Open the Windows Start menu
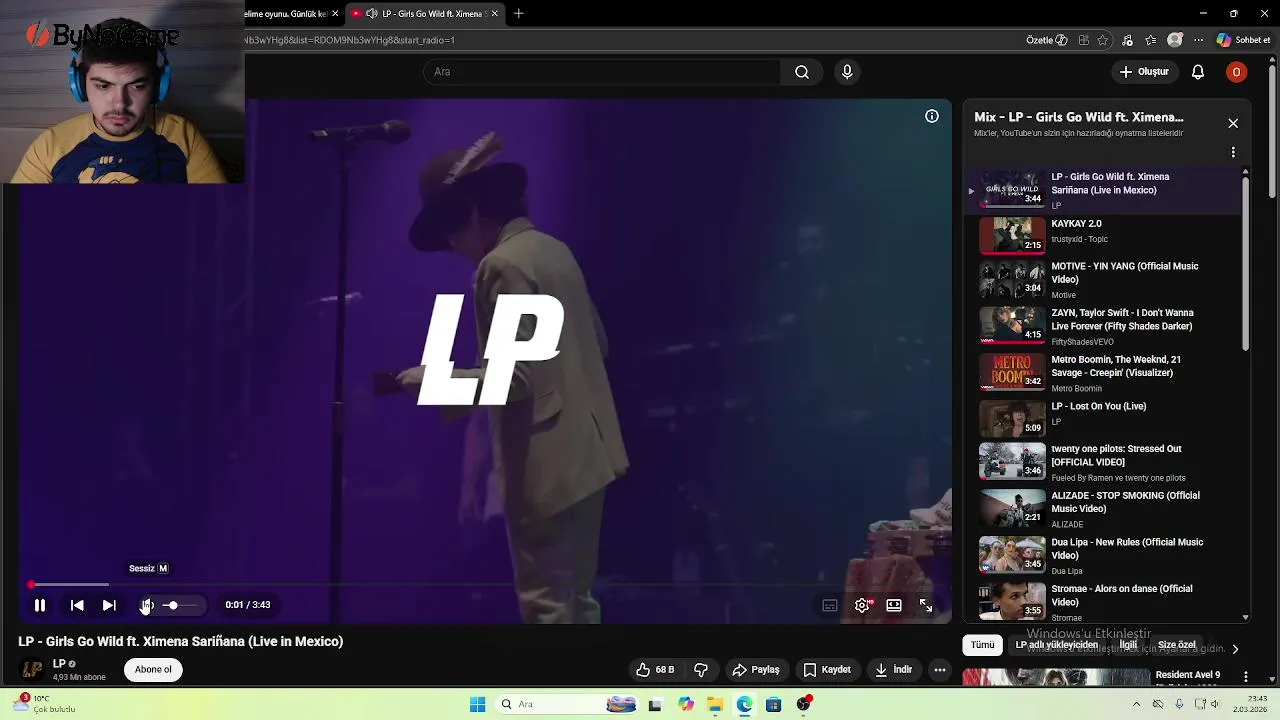1280x720 pixels. (x=478, y=705)
